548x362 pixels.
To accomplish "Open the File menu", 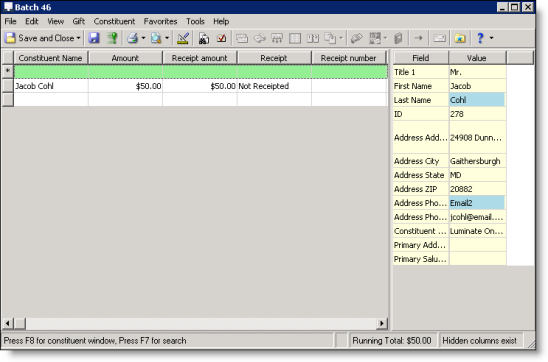I will pos(10,21).
